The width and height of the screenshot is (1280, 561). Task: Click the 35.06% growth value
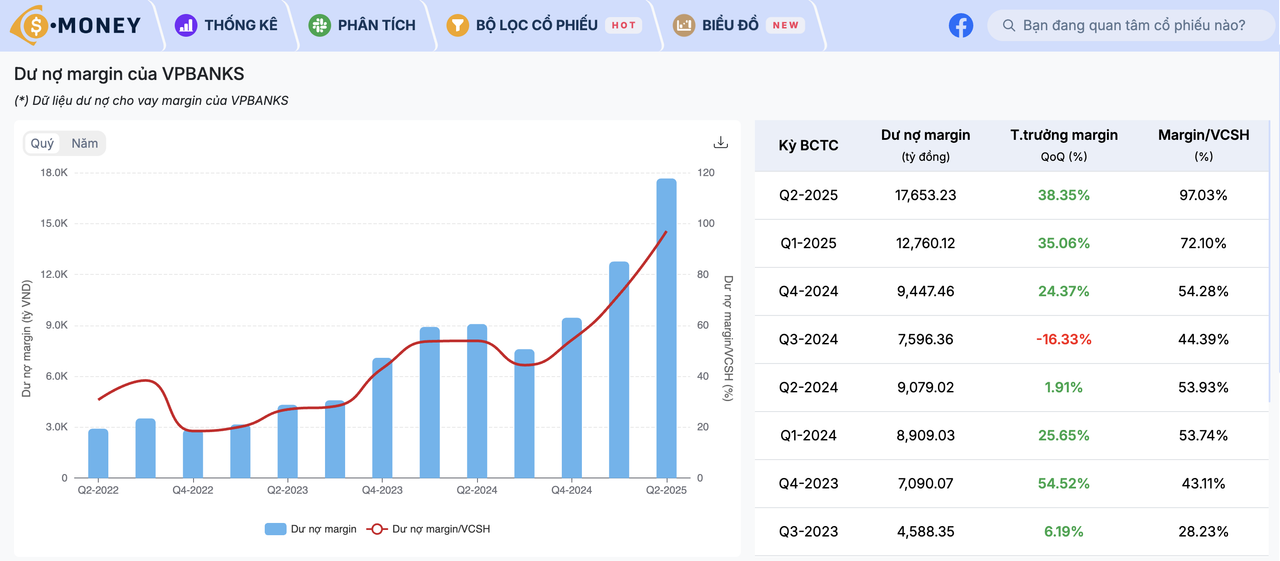1064,243
